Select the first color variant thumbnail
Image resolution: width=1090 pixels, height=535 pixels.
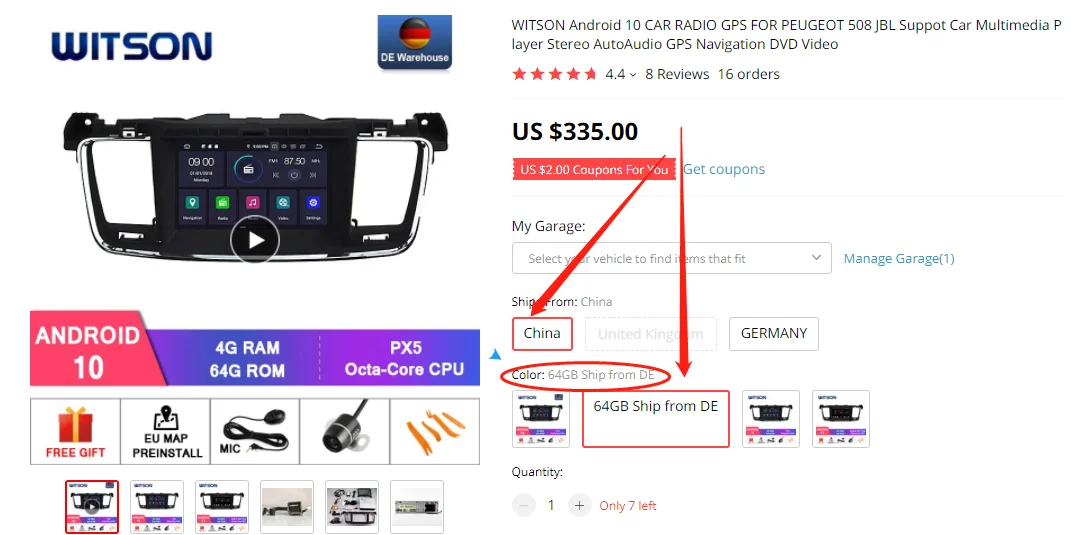[541, 419]
